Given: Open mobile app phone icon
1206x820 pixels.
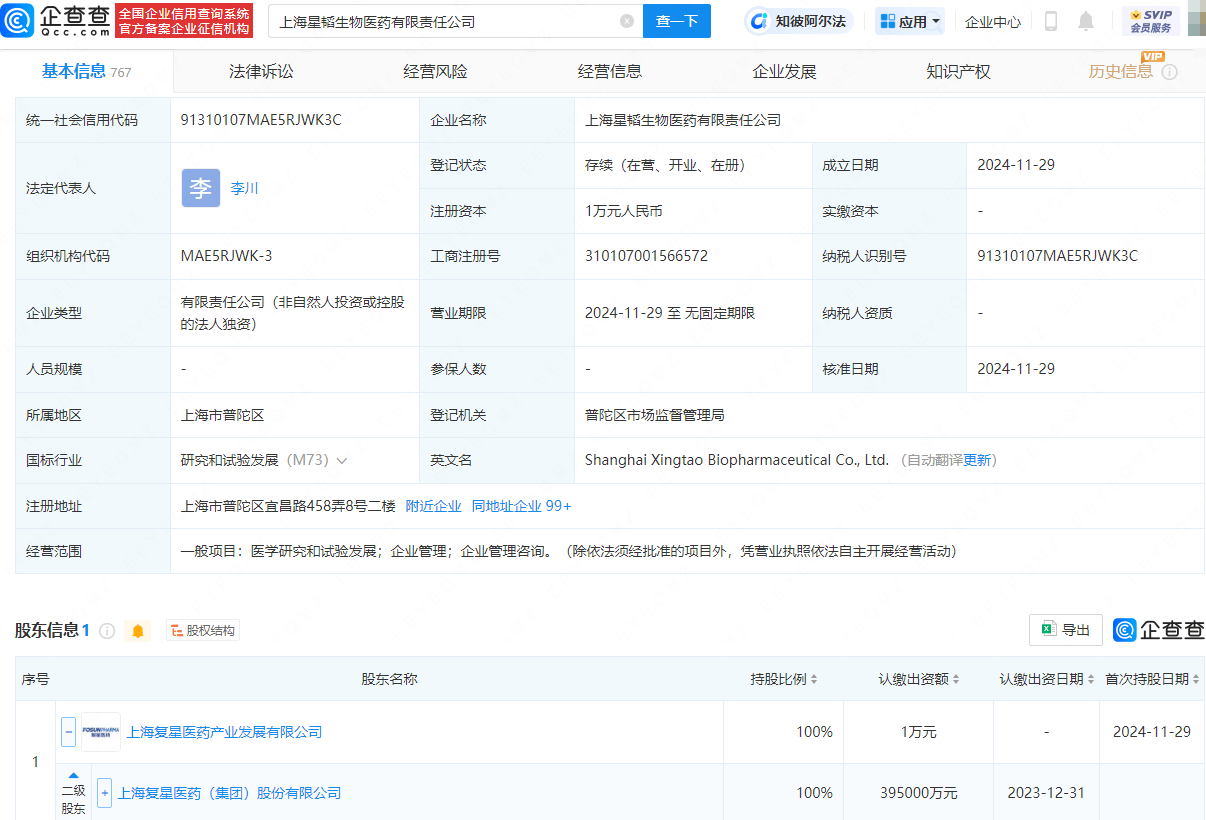Looking at the screenshot, I should (1051, 21).
